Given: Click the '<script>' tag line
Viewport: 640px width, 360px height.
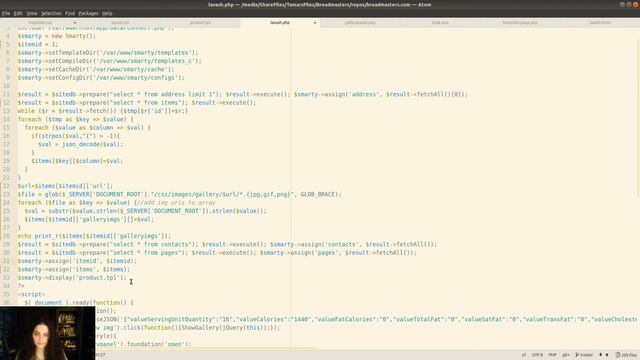Looking at the screenshot, I should [31, 294].
